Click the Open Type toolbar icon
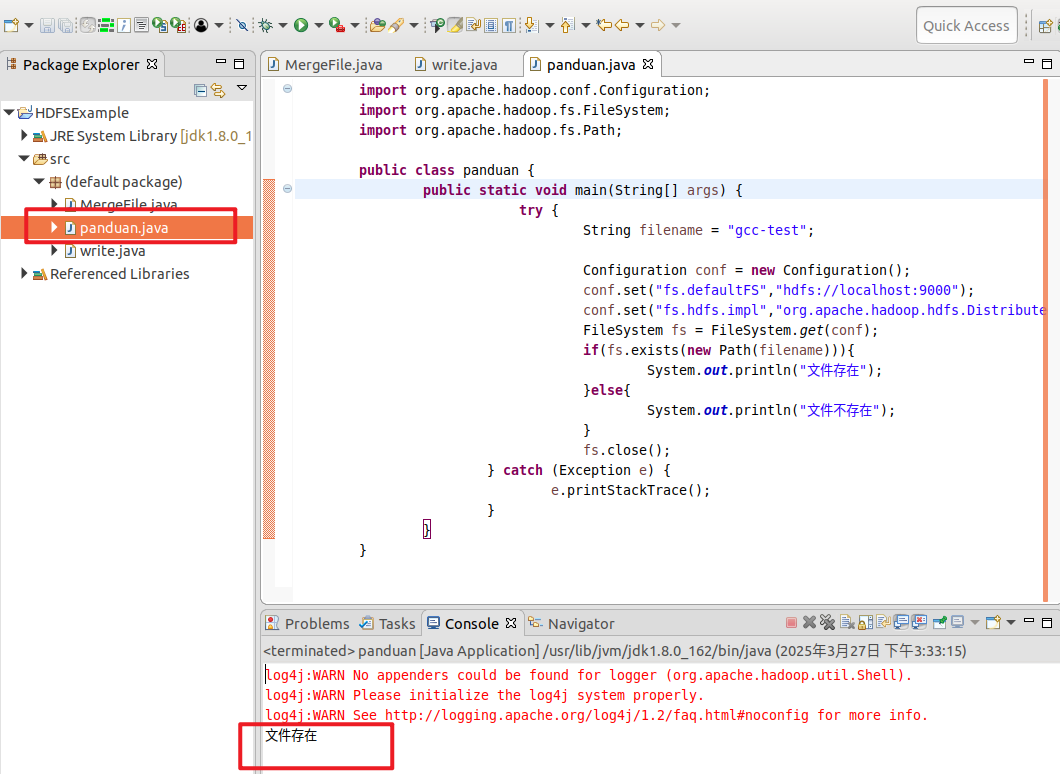The width and height of the screenshot is (1060, 774). coord(377,25)
